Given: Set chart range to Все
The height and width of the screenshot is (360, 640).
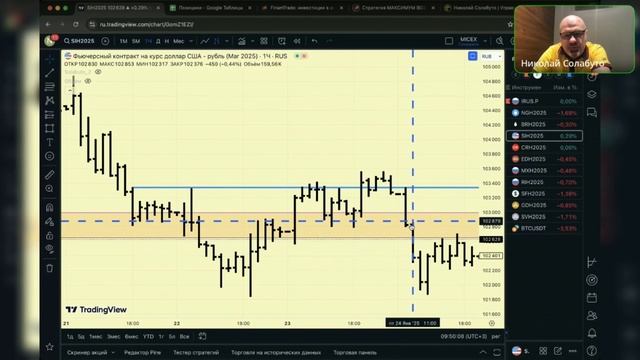Looking at the screenshot, I should coord(184,336).
